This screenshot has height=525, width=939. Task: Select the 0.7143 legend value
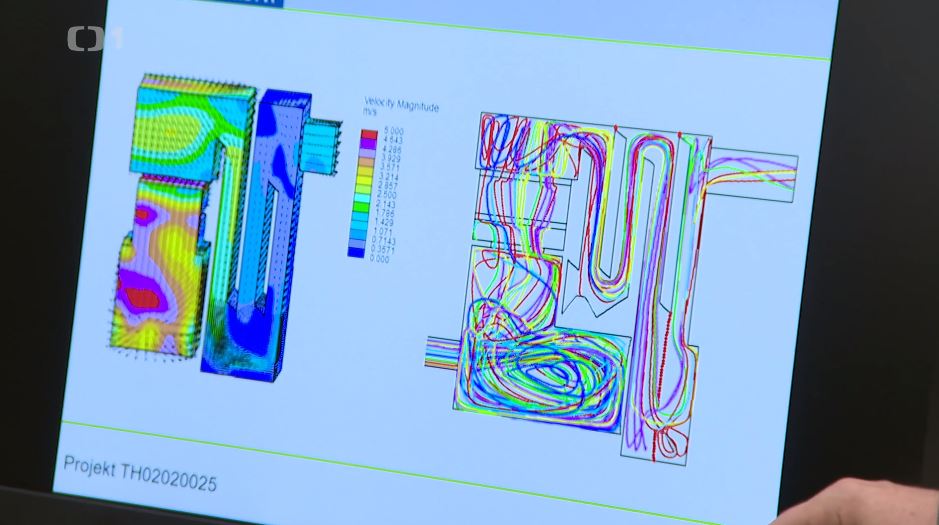[x=384, y=241]
